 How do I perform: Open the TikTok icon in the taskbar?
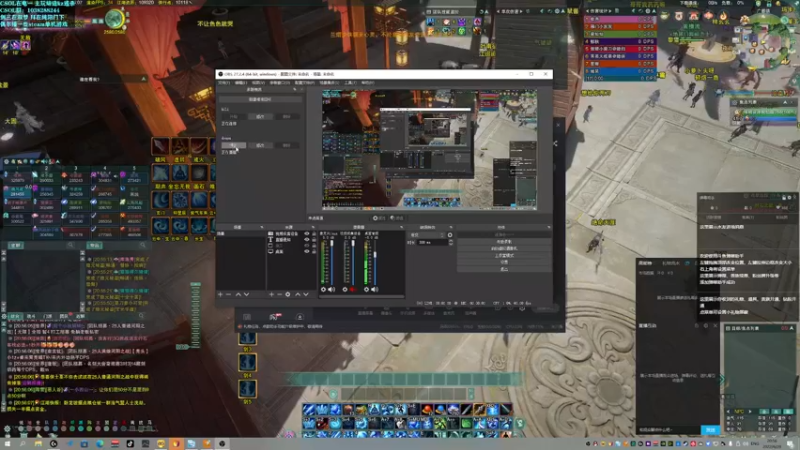click(130, 443)
